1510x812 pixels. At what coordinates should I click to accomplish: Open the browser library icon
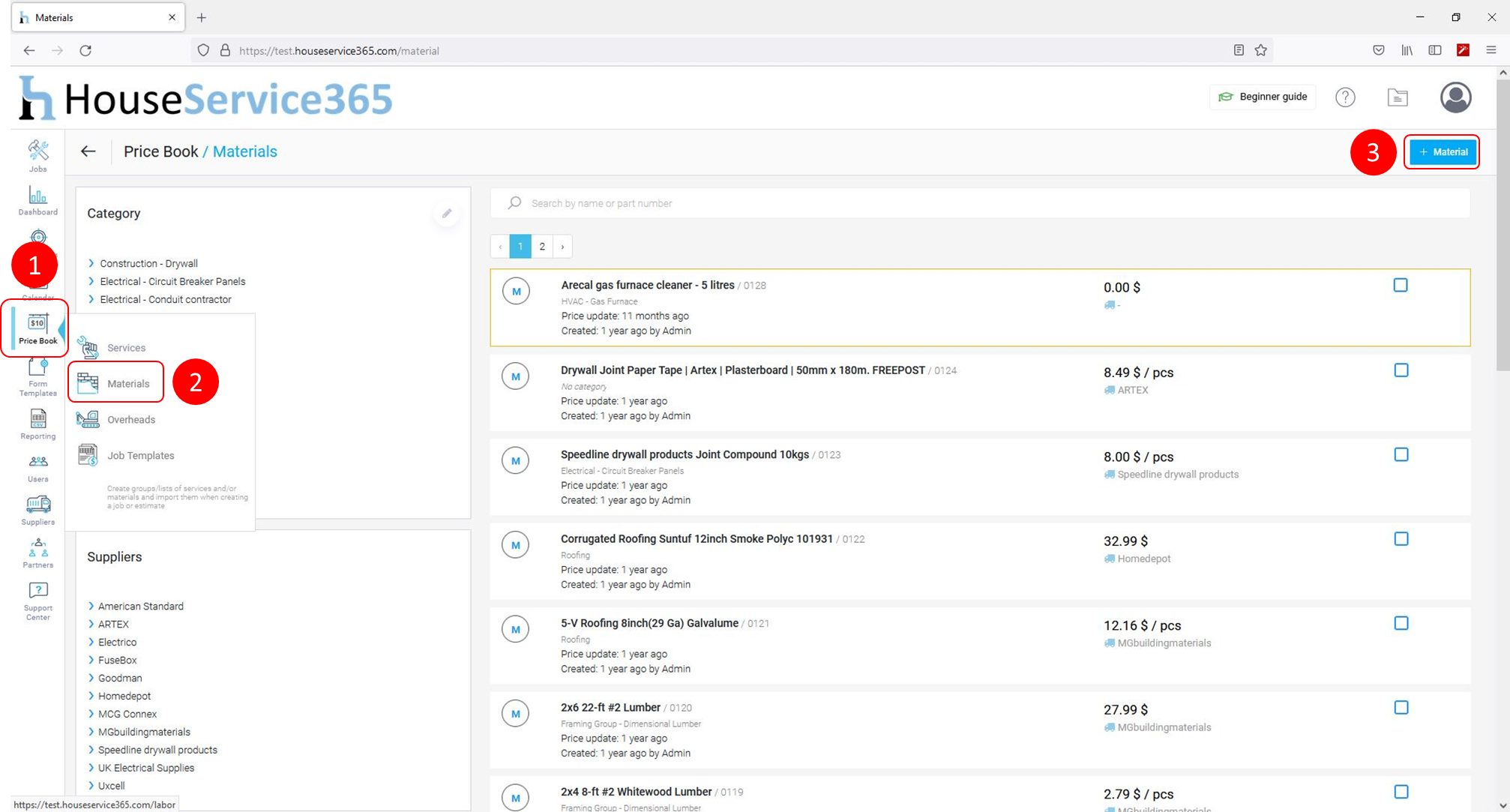1407,50
